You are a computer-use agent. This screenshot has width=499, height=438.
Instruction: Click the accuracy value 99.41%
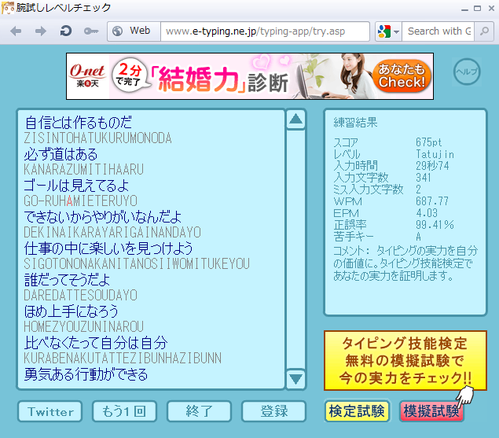click(x=435, y=225)
